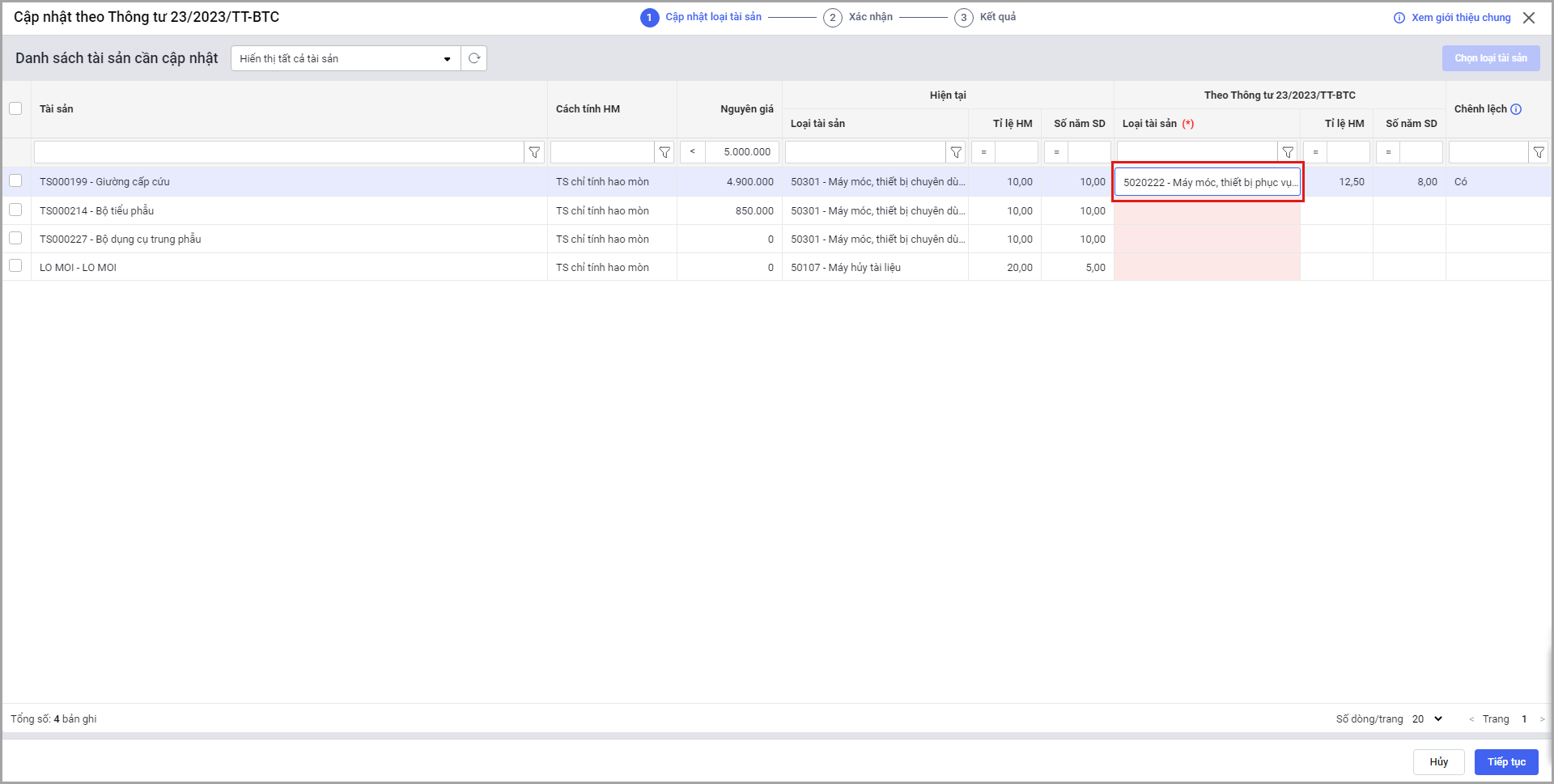The width and height of the screenshot is (1554, 784).
Task: Check the row LO MOI - LO MOI
Action: 15,266
